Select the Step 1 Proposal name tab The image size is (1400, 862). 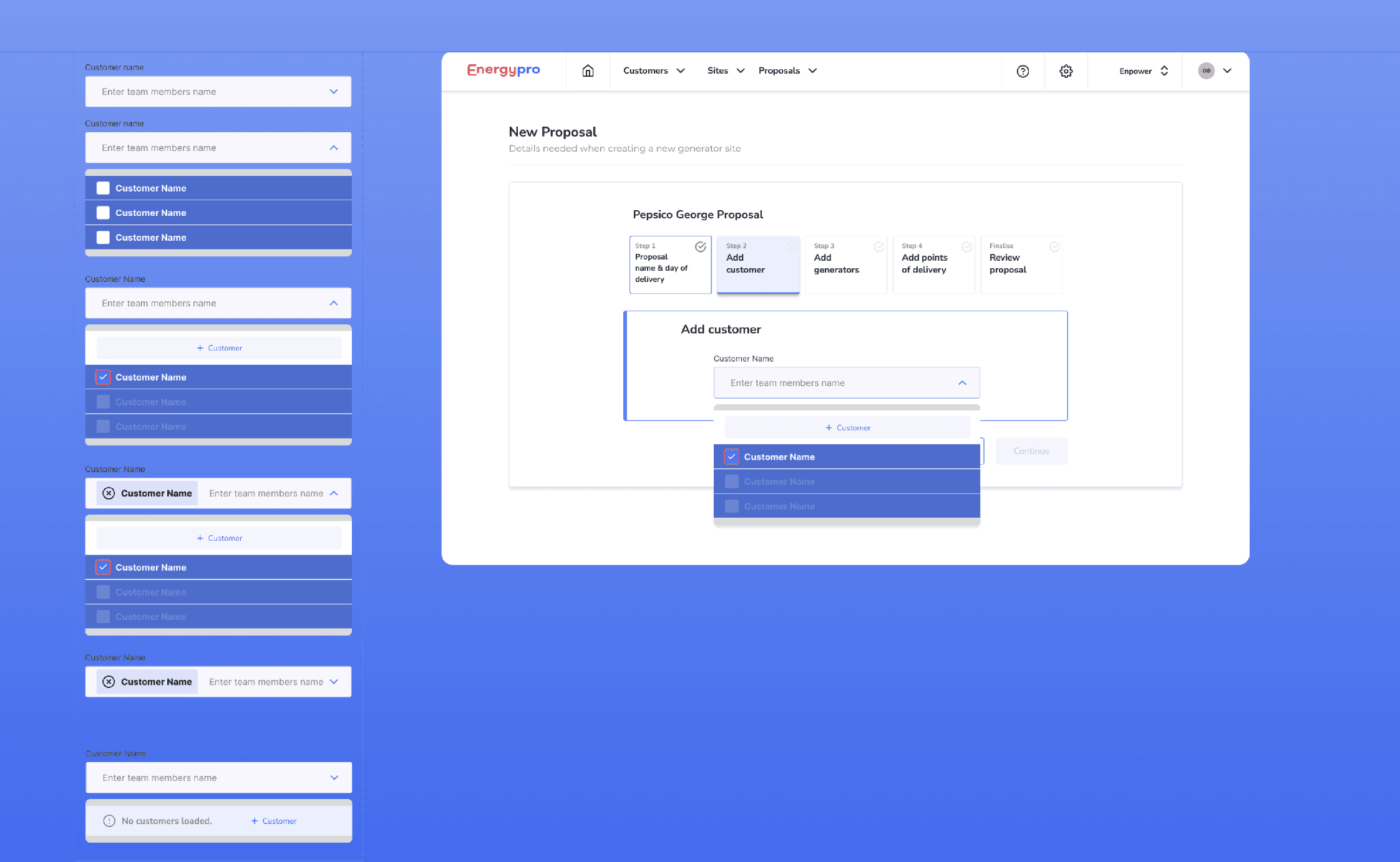(670, 264)
